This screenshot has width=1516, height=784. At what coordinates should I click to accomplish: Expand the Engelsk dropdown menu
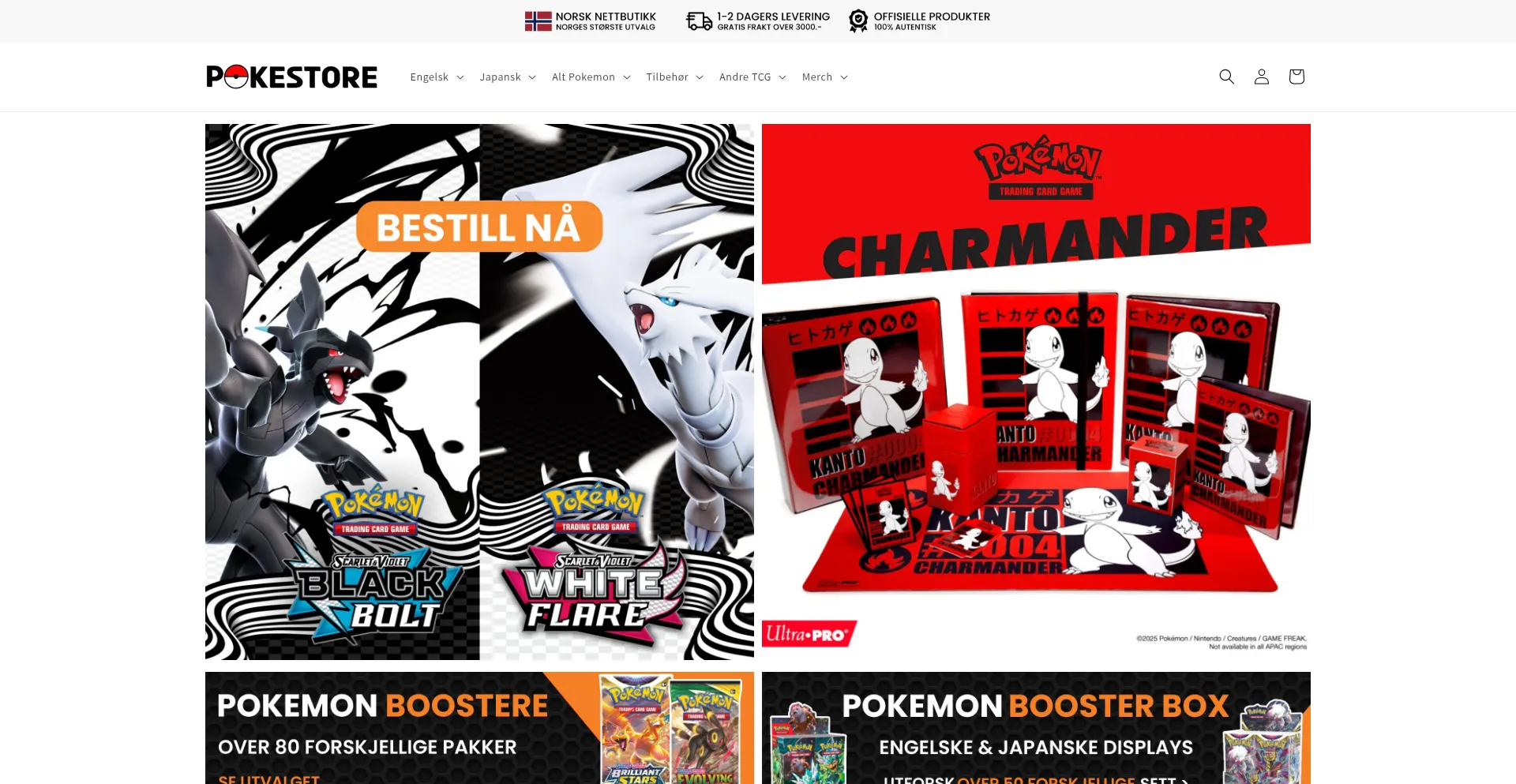tap(437, 77)
